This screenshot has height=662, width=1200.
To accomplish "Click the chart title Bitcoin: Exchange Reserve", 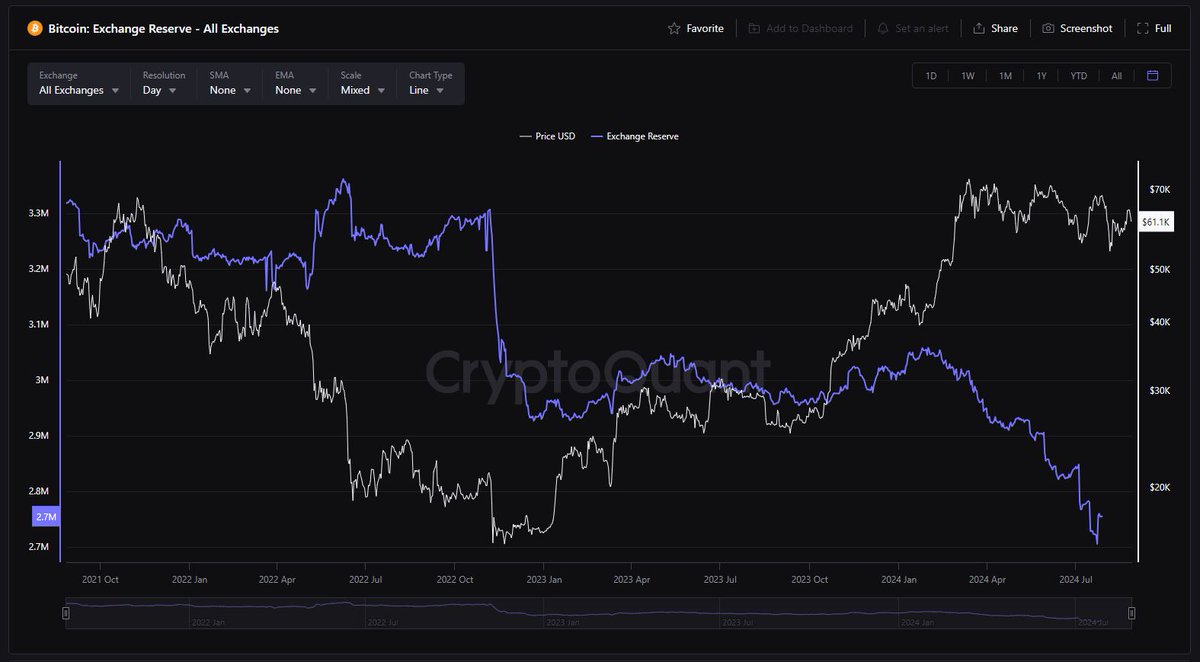I will (163, 29).
